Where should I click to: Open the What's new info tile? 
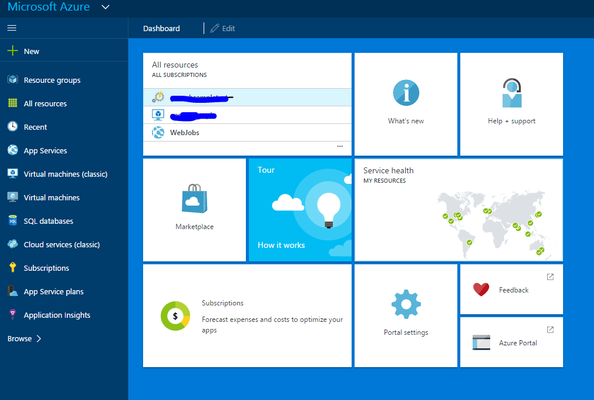click(x=406, y=104)
